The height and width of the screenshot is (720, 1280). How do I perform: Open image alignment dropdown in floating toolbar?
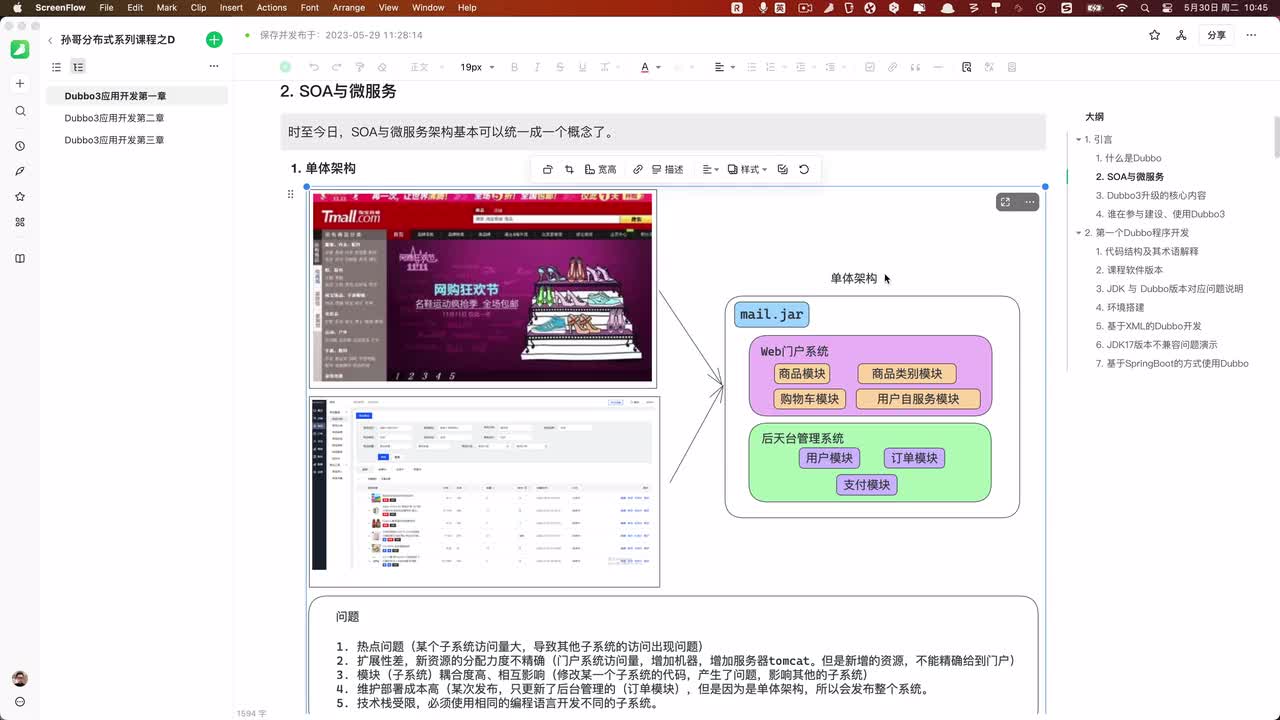(x=710, y=169)
